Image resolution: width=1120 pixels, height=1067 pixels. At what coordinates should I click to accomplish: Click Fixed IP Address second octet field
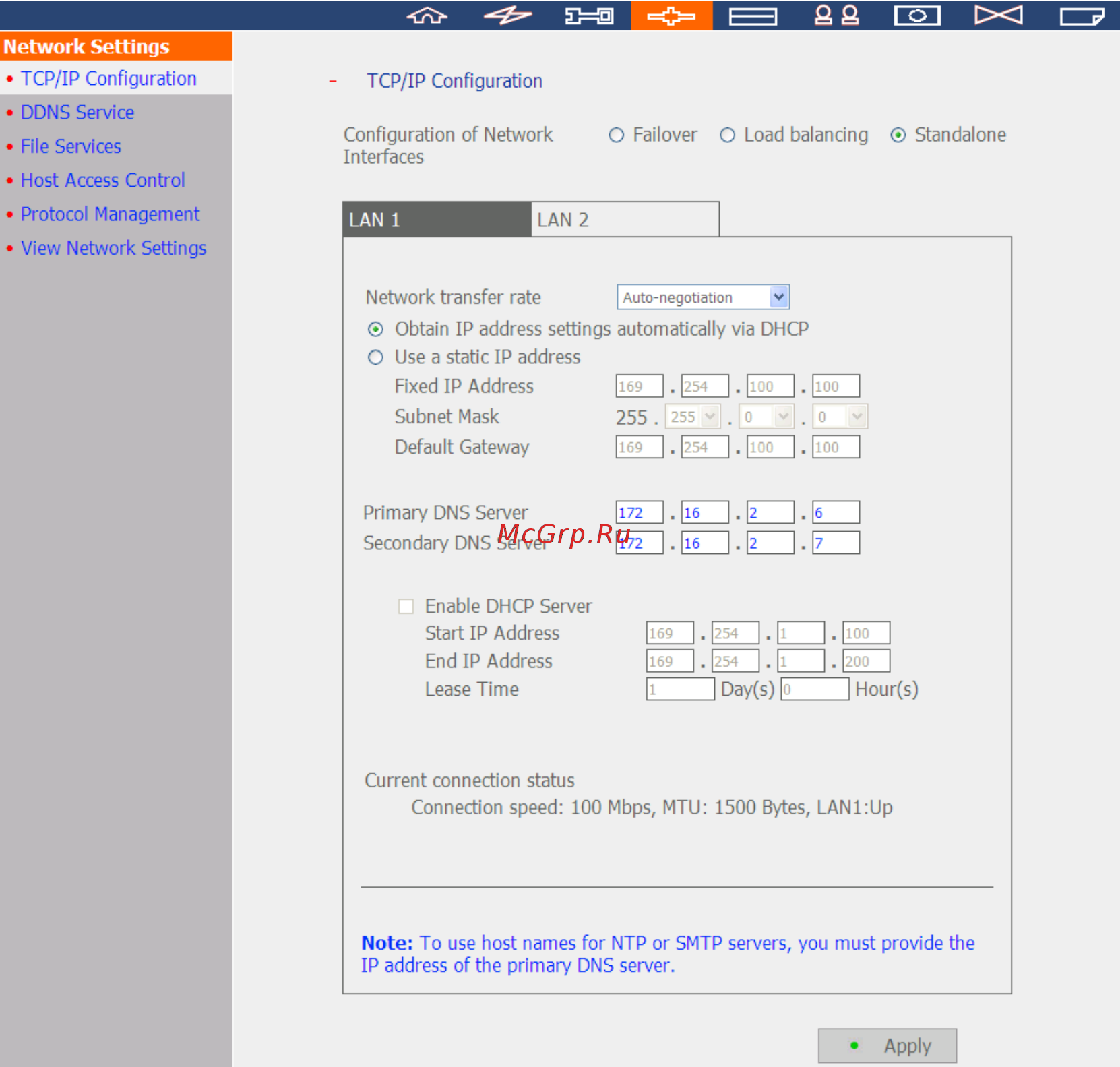pyautogui.click(x=705, y=387)
